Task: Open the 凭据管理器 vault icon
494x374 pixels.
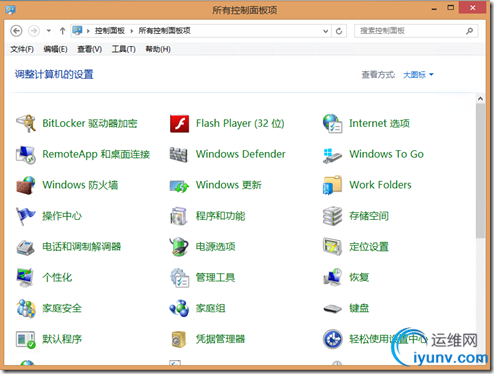Action: (179, 339)
